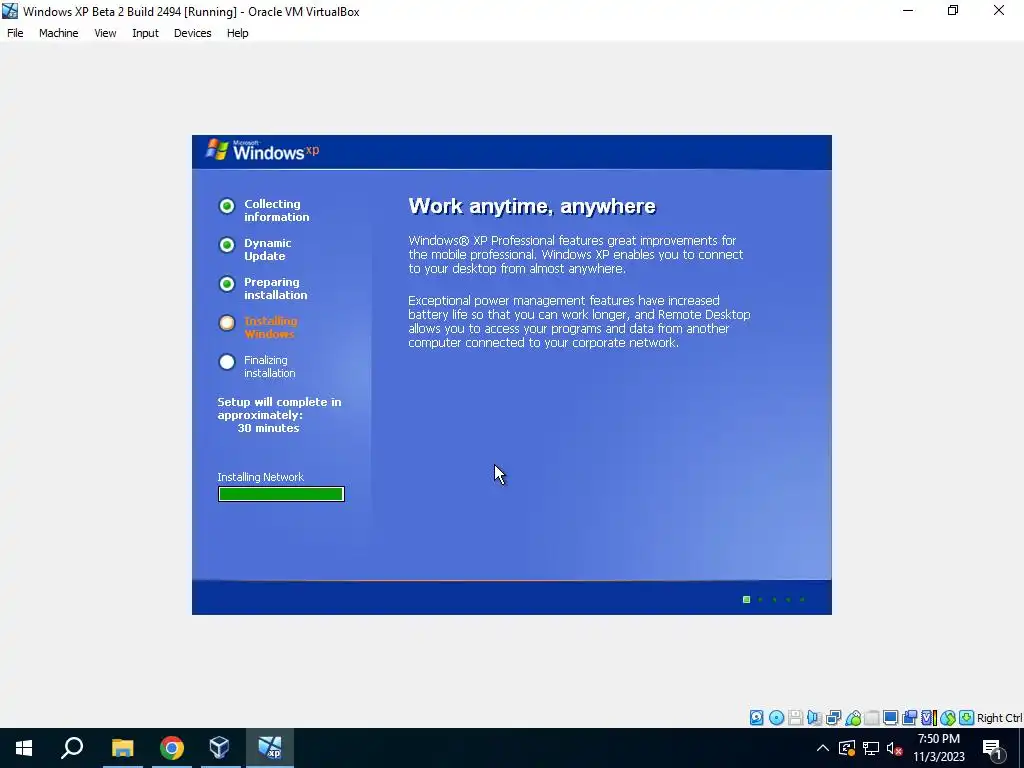Click the VirtualBox window title bar icon

10,11
